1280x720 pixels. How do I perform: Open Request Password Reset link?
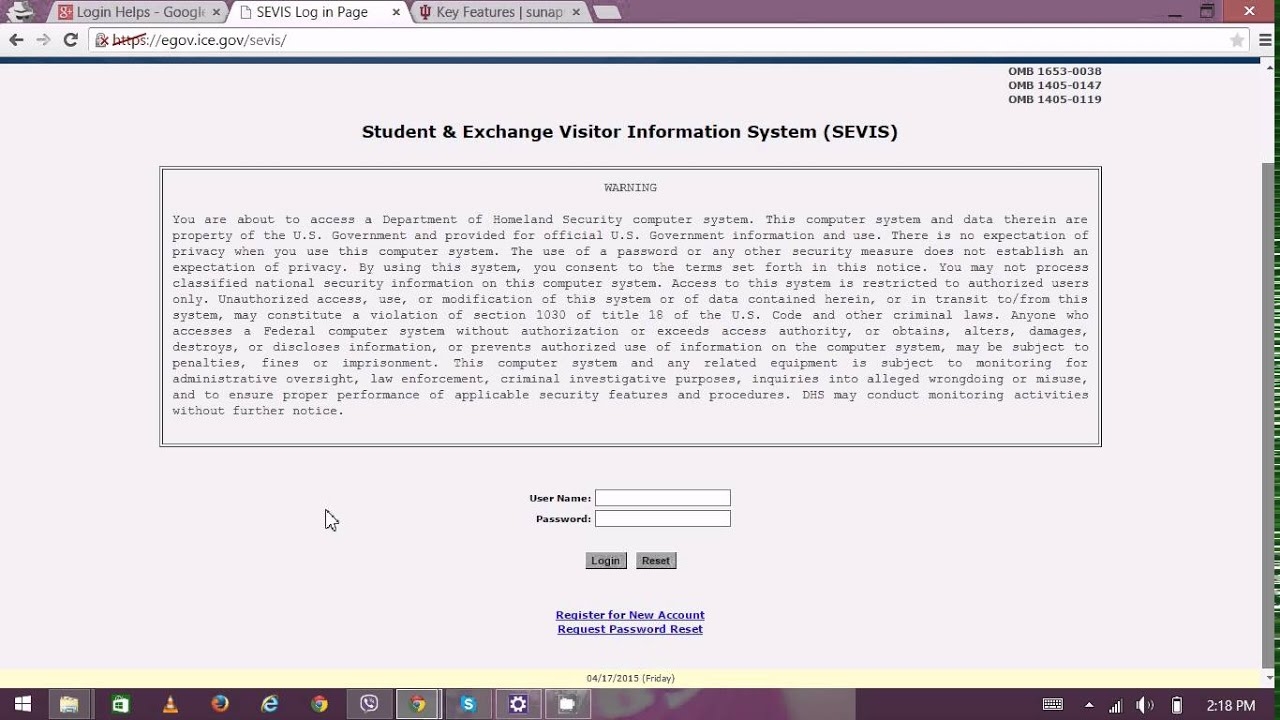tap(630, 629)
